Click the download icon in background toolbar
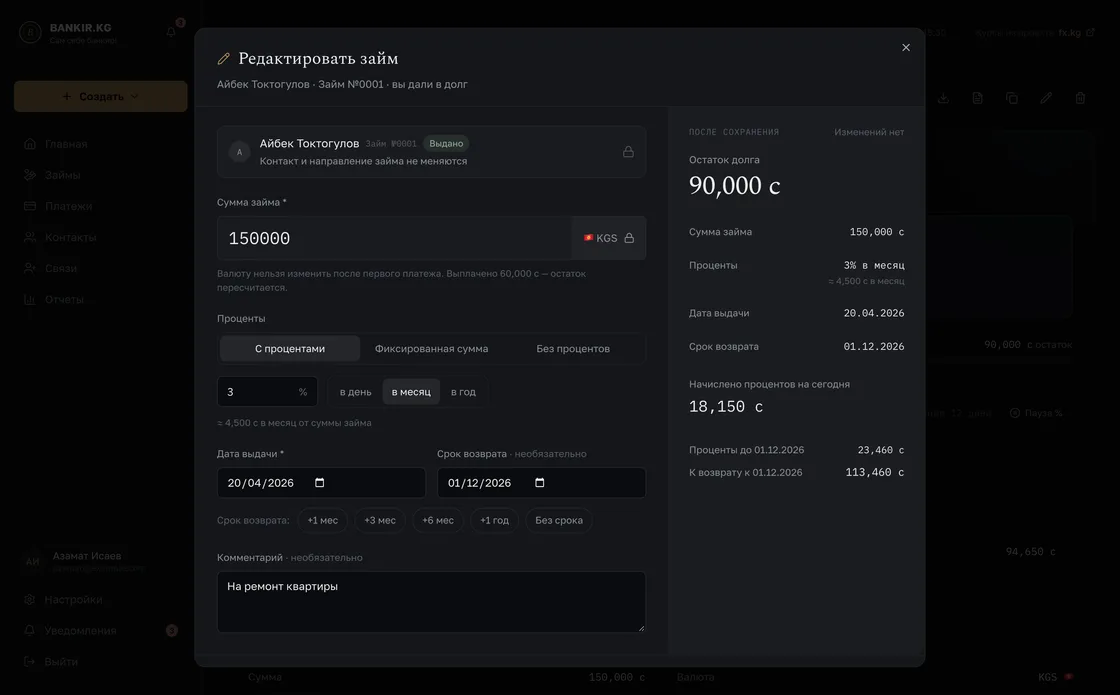This screenshot has height=695, width=1120. (x=943, y=98)
